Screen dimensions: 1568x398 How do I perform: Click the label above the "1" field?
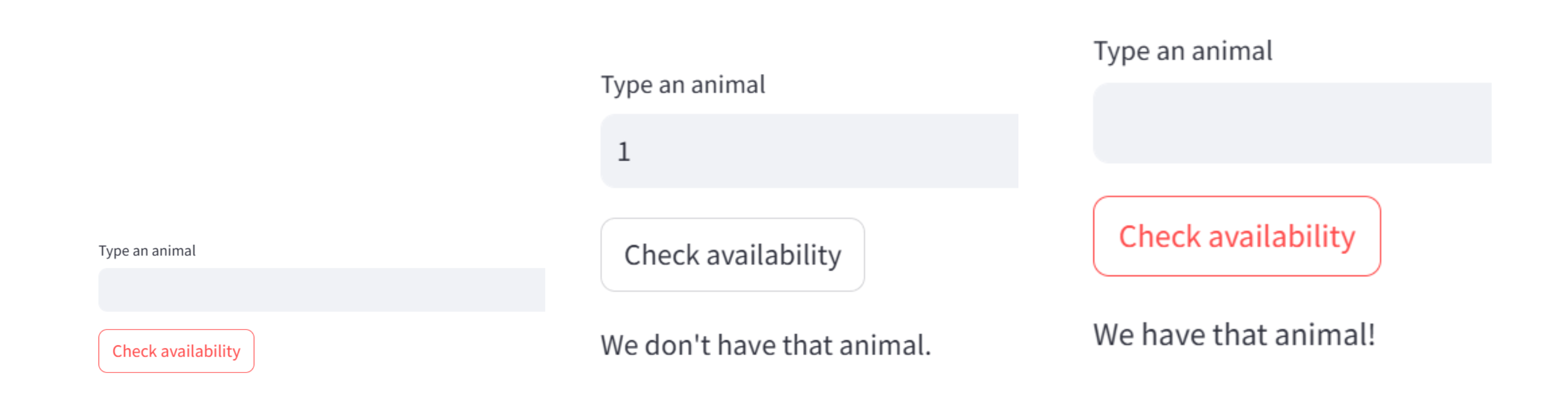pos(682,85)
